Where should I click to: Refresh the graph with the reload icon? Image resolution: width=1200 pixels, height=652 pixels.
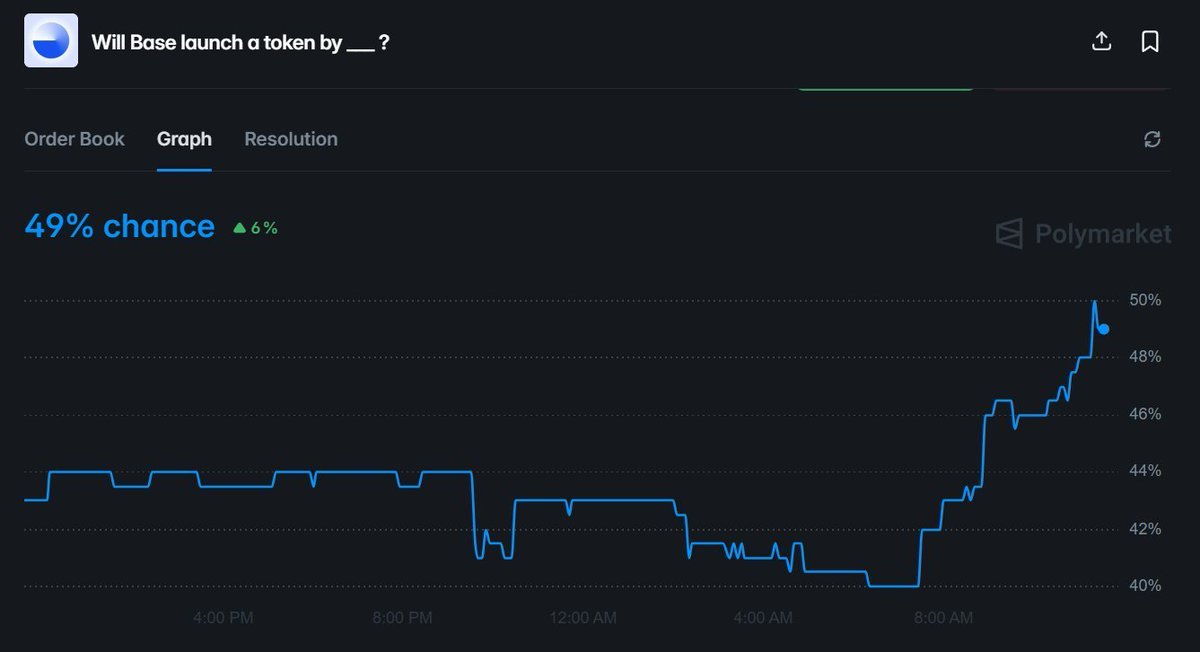point(1152,139)
